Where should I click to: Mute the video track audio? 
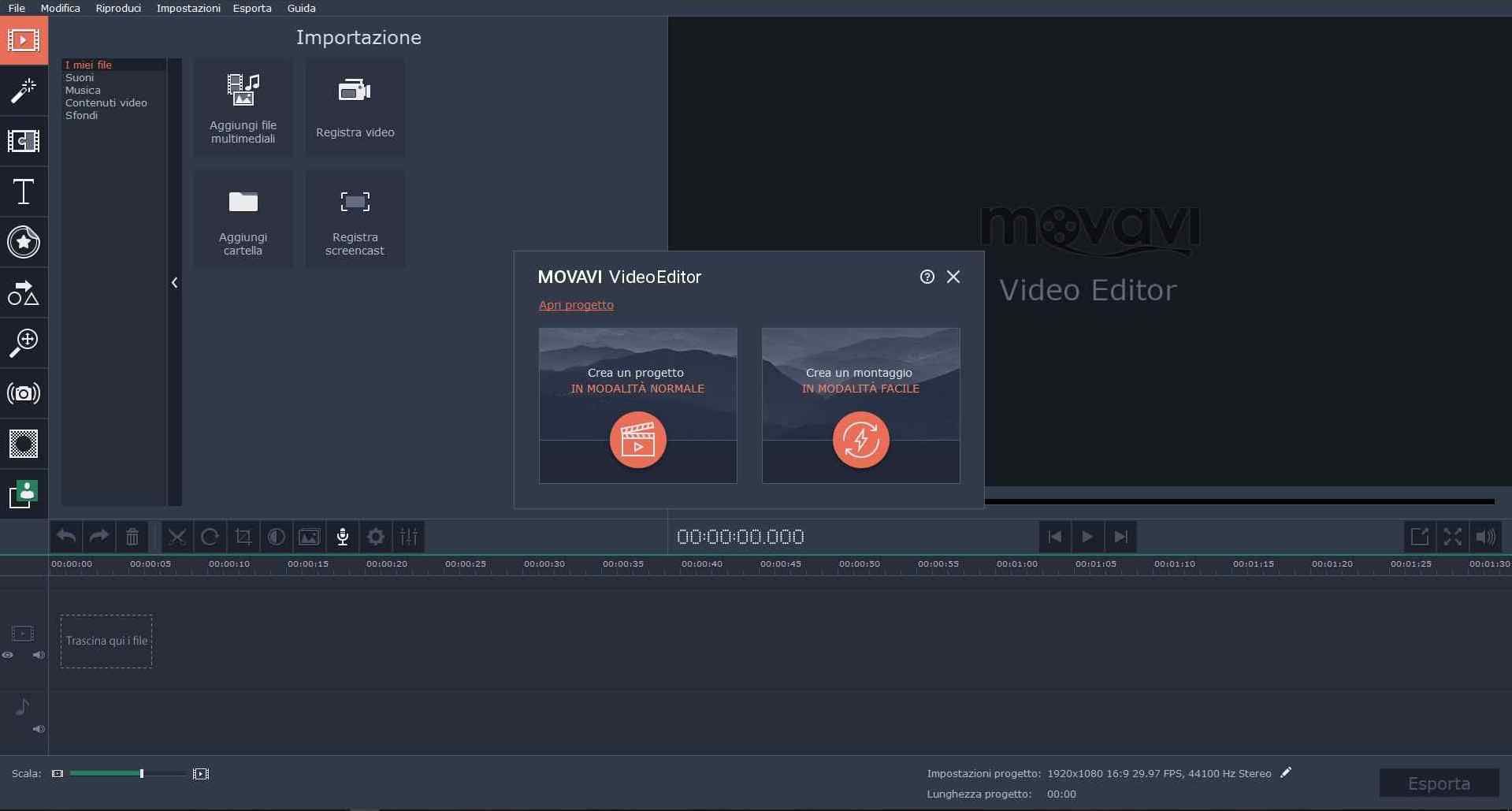(38, 655)
